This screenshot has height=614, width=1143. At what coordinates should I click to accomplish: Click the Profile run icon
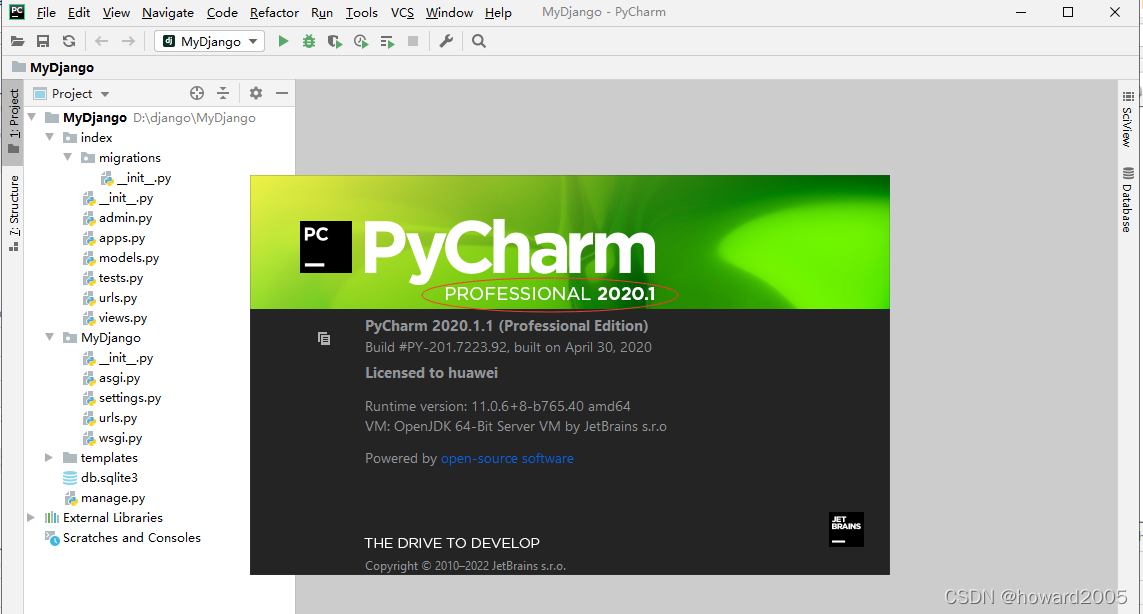[361, 42]
